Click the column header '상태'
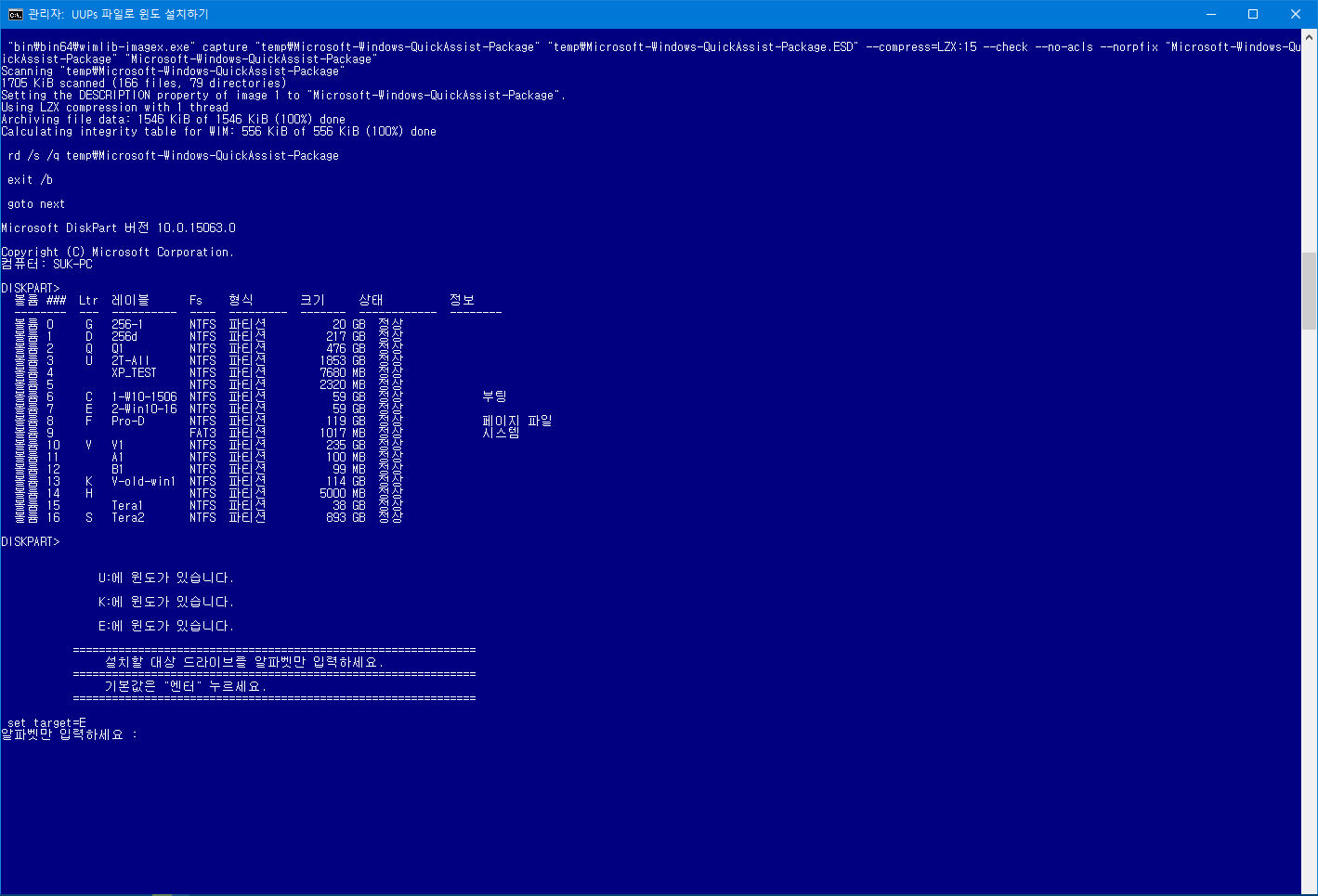Viewport: 1318px width, 896px height. pyautogui.click(x=372, y=300)
